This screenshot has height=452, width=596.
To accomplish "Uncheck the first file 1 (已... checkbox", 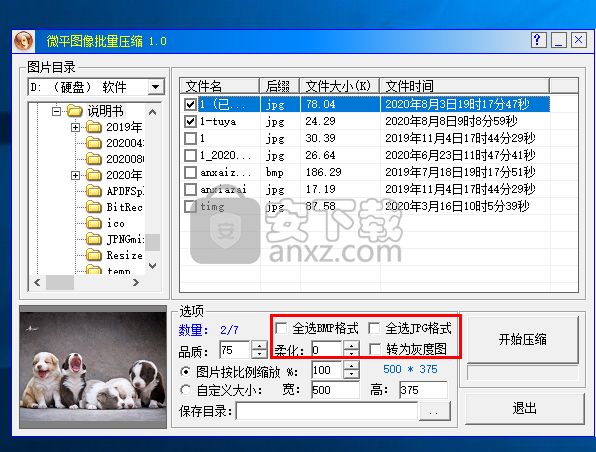I will click(190, 105).
